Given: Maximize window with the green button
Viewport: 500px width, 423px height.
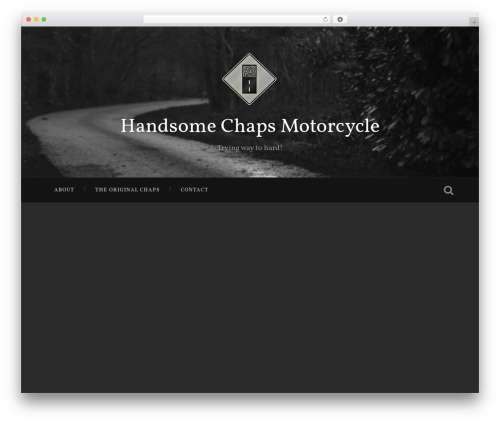Looking at the screenshot, I should tap(44, 19).
